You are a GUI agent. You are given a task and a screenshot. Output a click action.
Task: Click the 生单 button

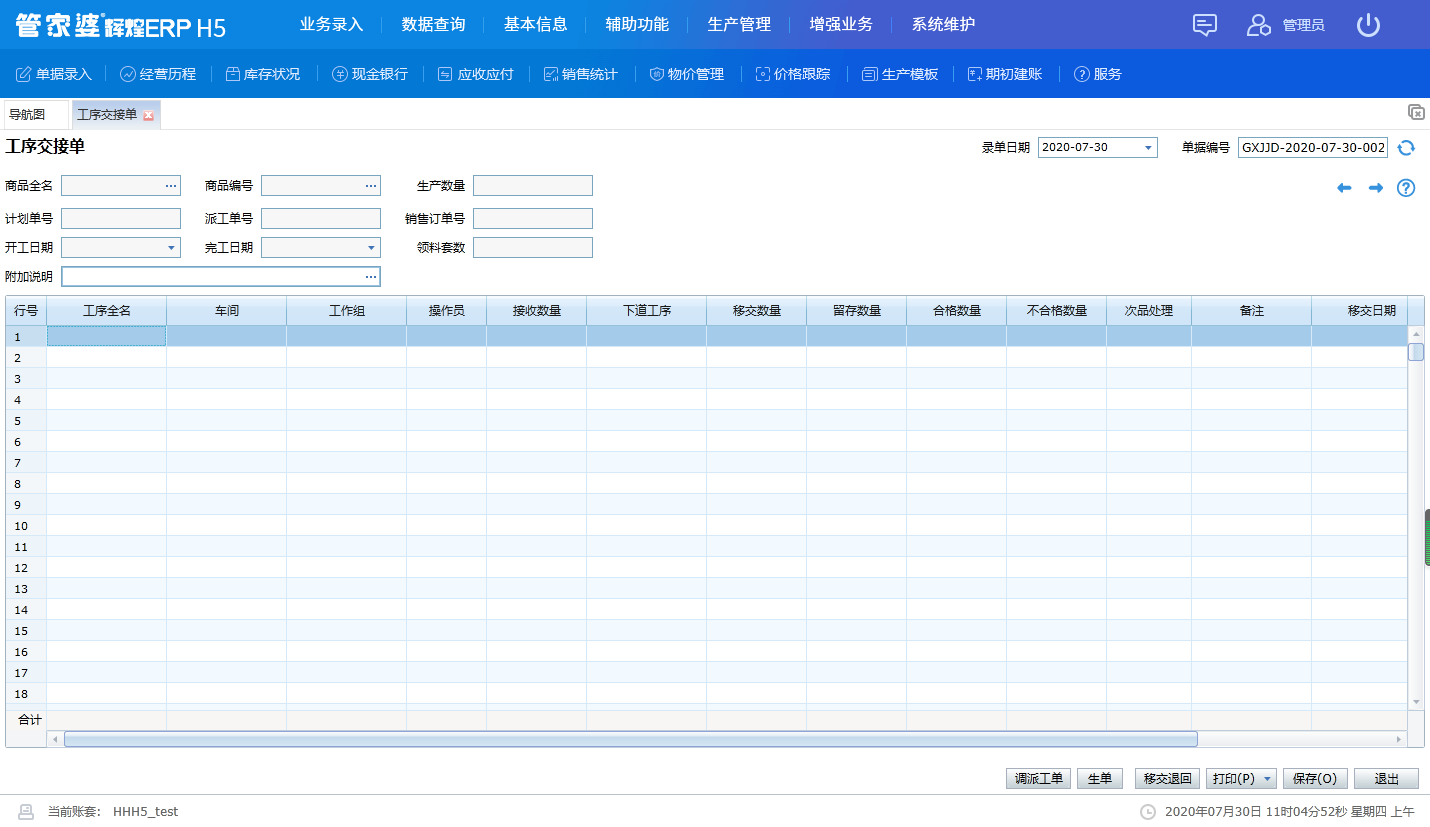pos(1100,779)
